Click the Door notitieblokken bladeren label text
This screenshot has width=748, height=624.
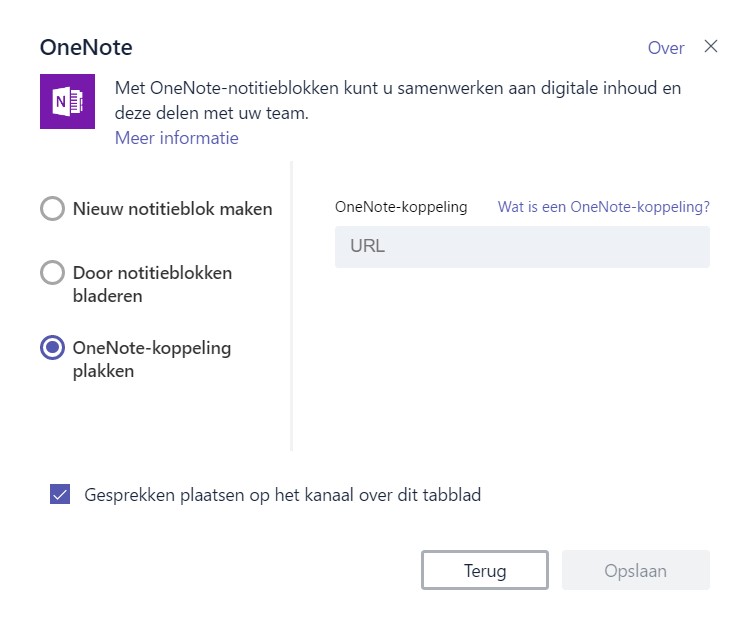click(x=153, y=284)
